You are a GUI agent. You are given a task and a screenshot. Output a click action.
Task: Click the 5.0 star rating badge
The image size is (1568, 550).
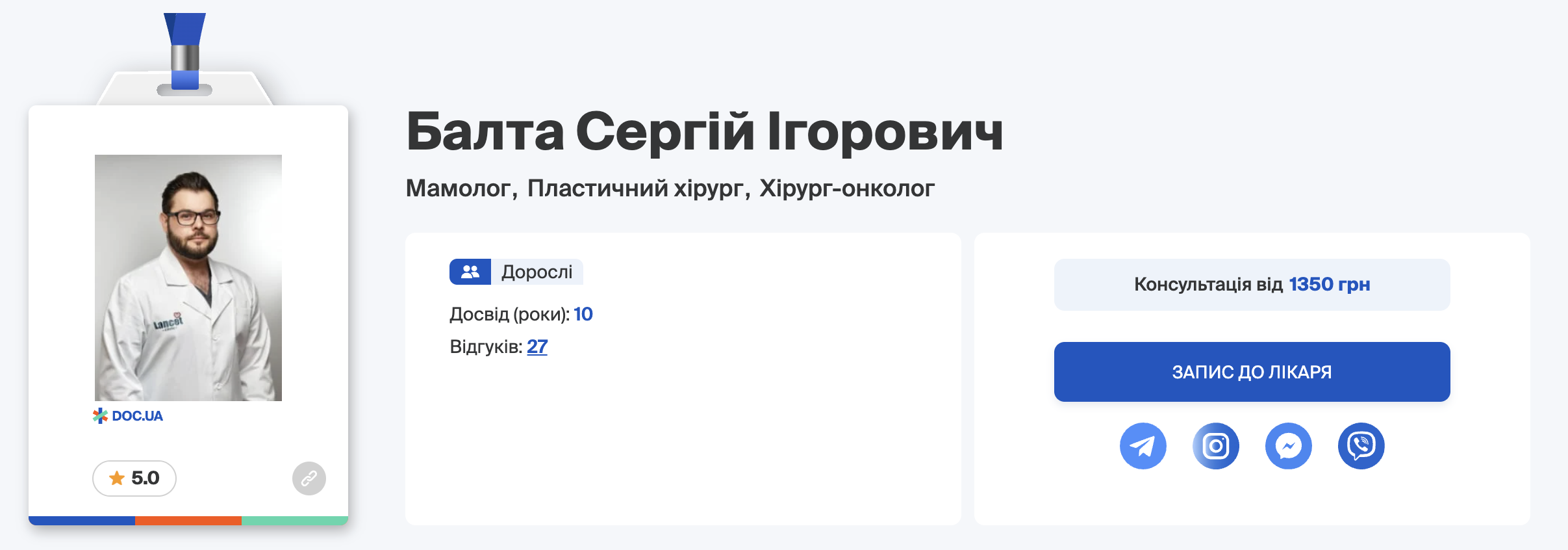[x=134, y=478]
